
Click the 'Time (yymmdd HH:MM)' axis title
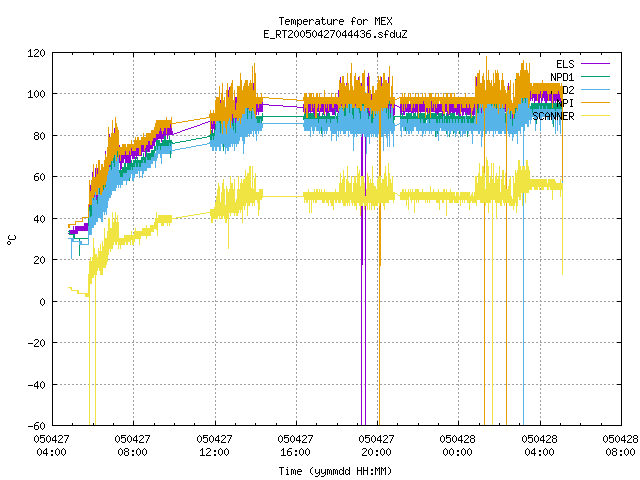(336, 471)
